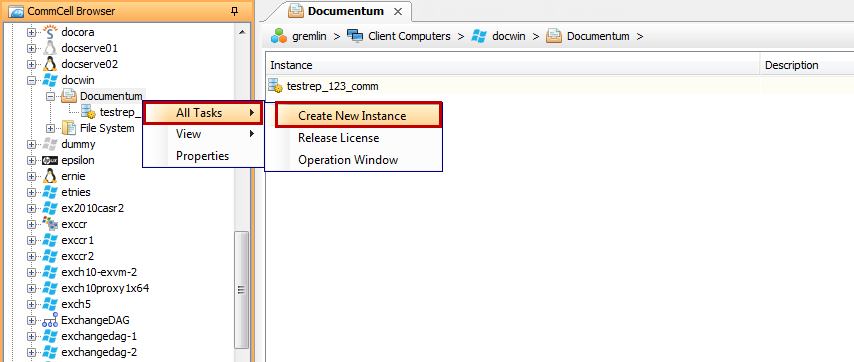
Task: Select the ex2010casr2 tree label
Action: click(93, 208)
